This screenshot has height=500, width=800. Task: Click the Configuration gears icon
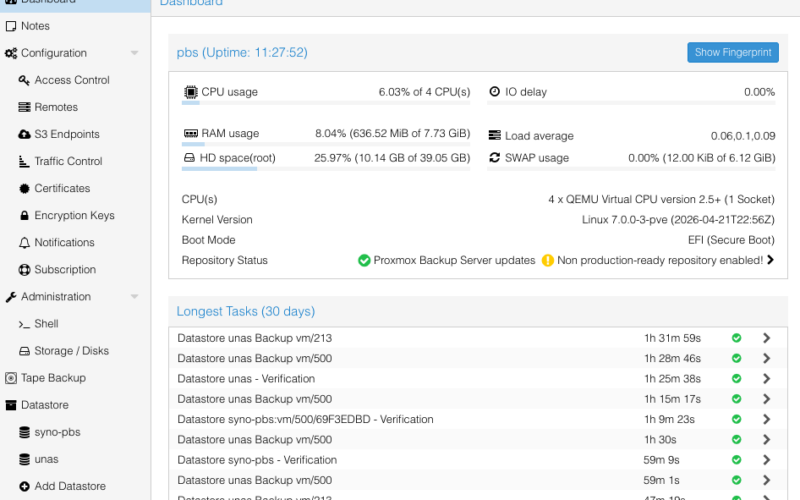pos(11,53)
